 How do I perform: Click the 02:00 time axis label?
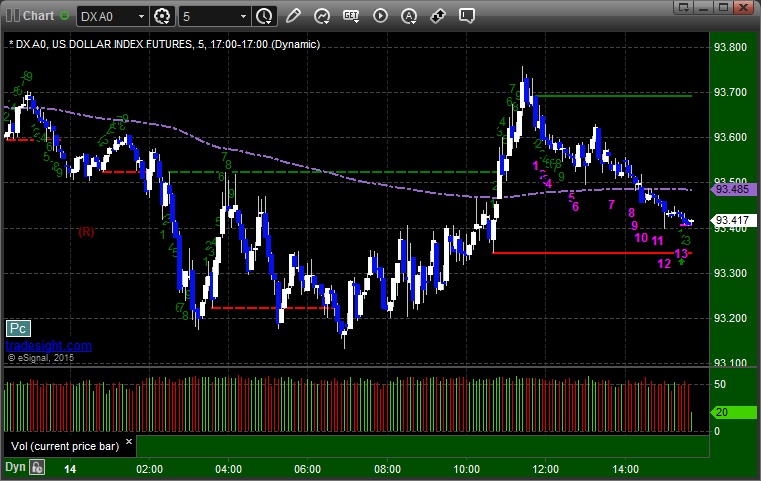point(149,469)
